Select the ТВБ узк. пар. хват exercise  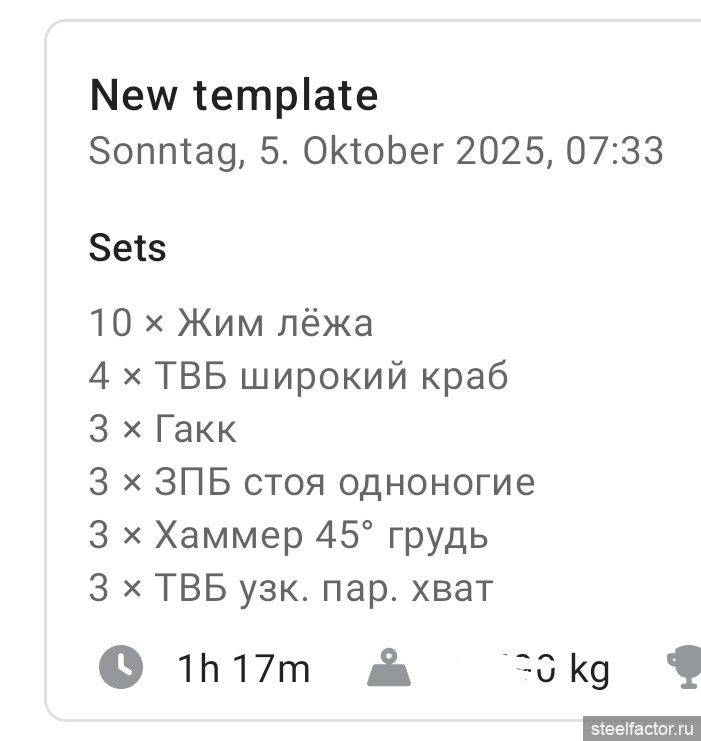(x=324, y=589)
